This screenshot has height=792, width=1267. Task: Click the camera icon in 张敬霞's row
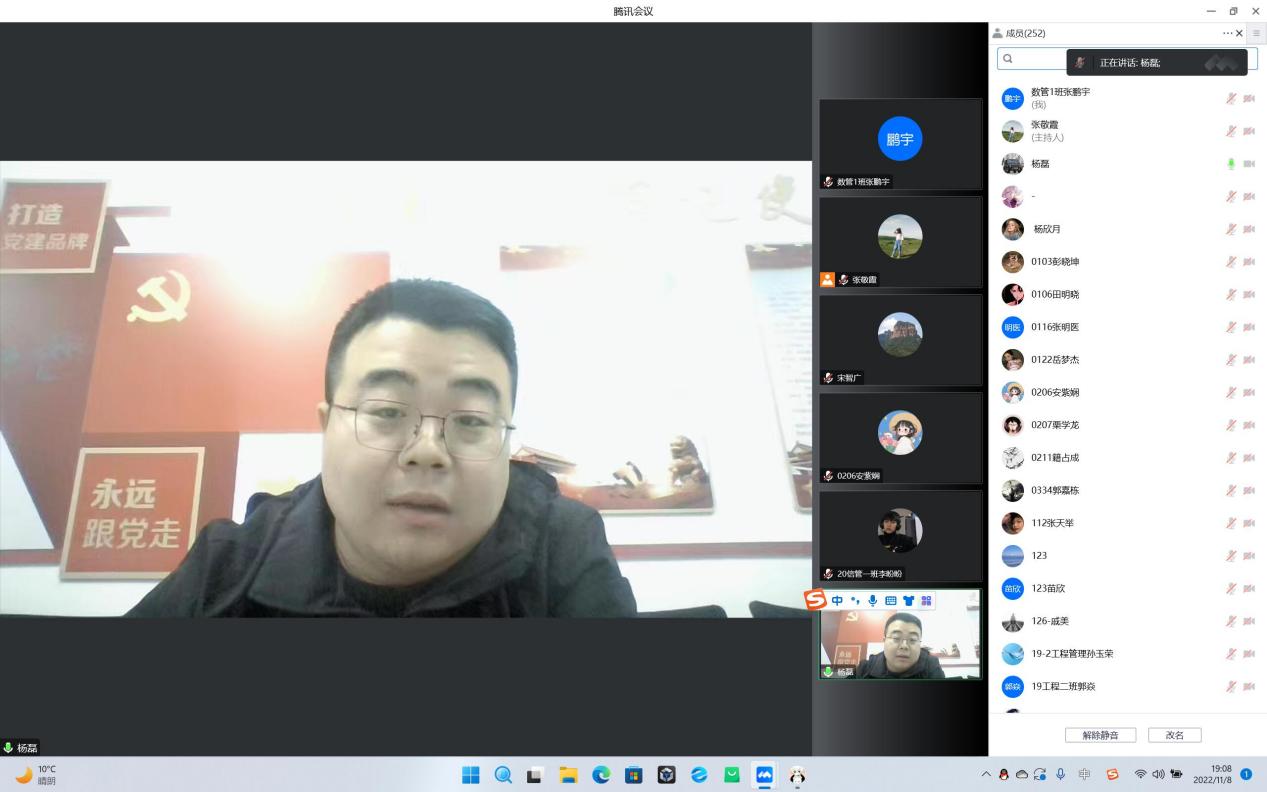point(1249,131)
